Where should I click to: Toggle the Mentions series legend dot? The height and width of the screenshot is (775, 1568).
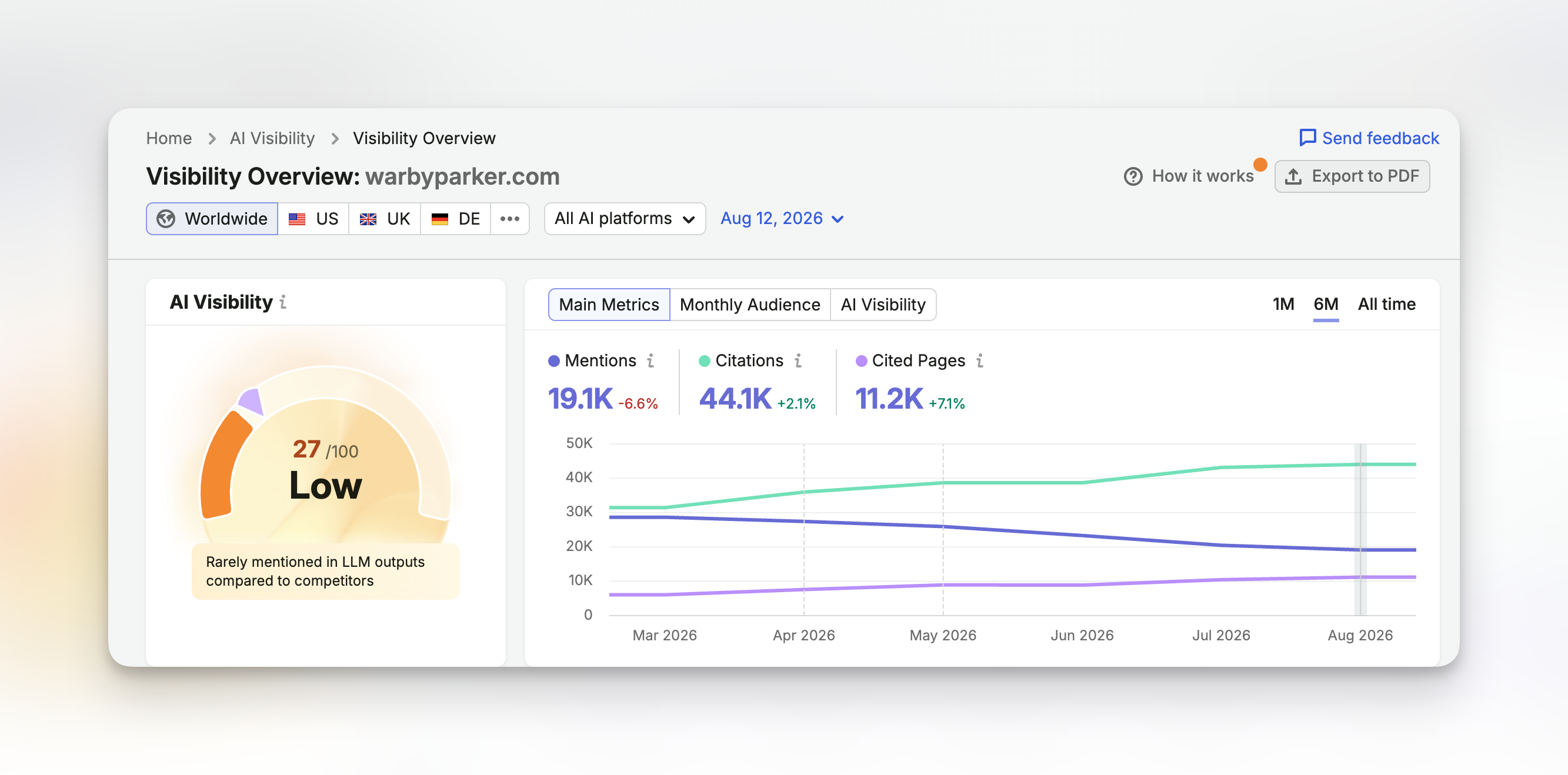(x=554, y=362)
